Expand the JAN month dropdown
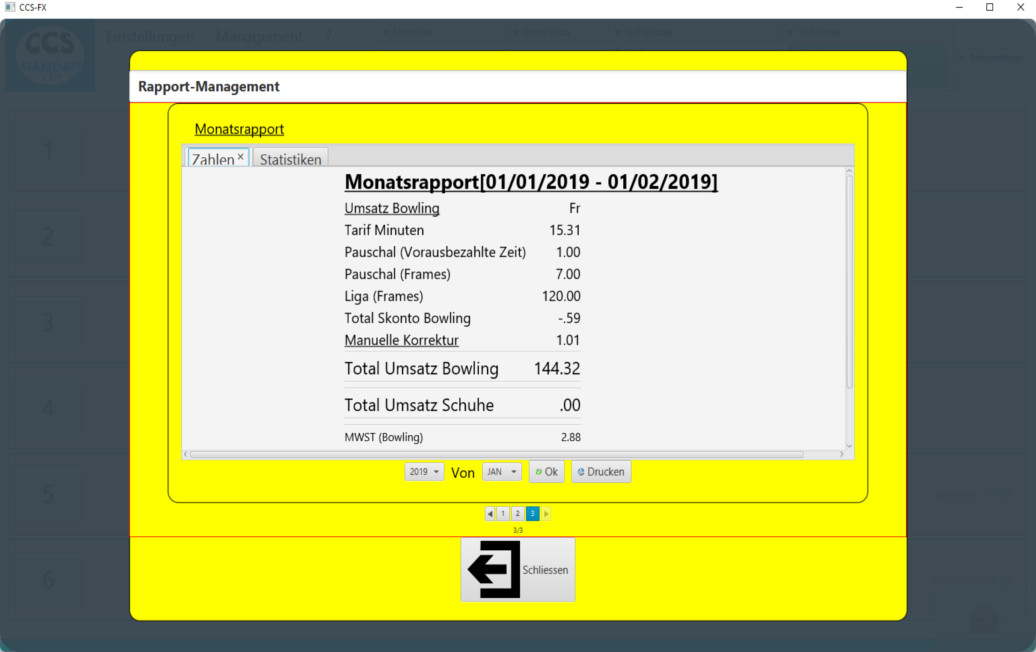Screen dimensions: 1036x652 click(x=502, y=472)
